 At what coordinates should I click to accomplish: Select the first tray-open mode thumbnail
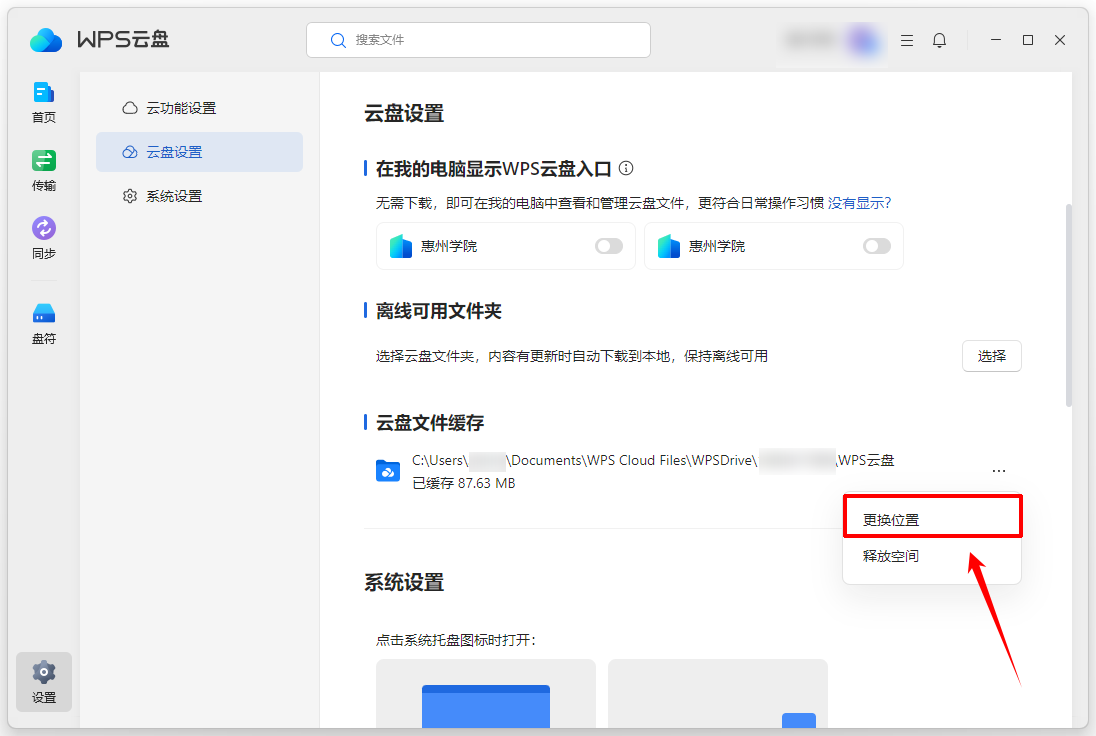[486, 693]
